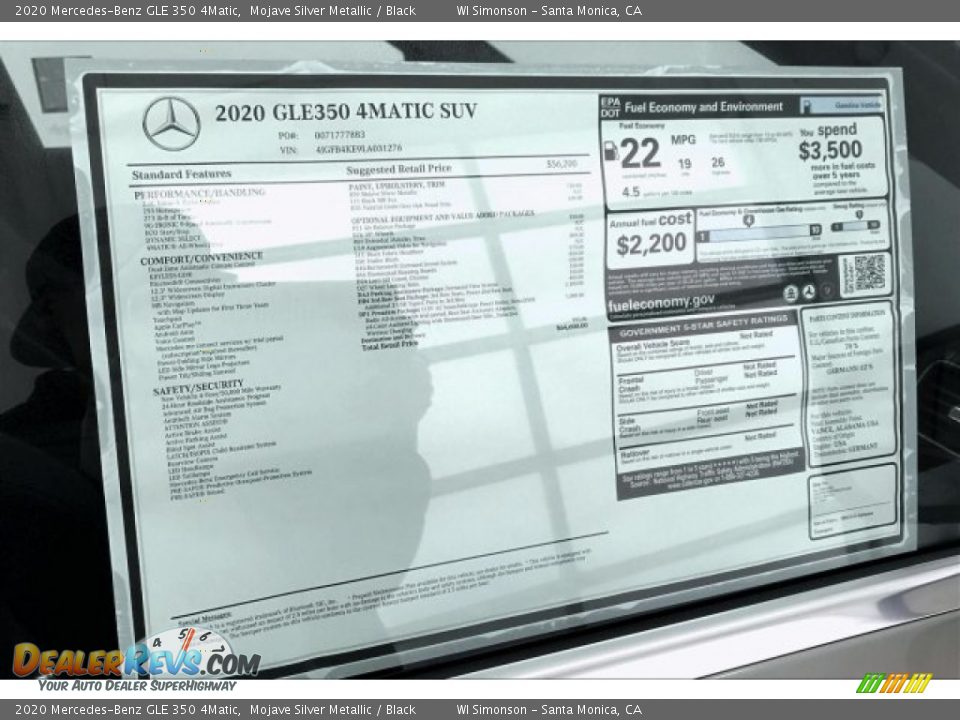Click the Parts Content Information box
The width and height of the screenshot is (960, 720).
click(x=848, y=383)
